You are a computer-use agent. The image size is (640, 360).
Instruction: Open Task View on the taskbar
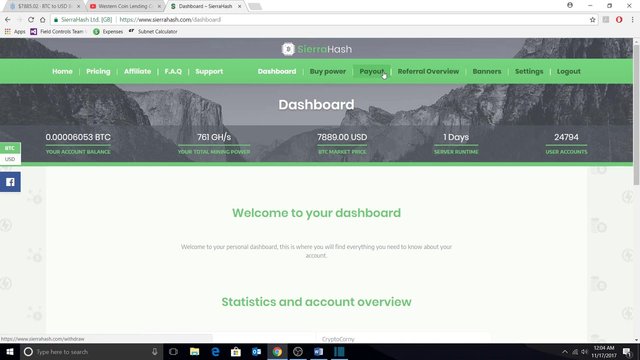tap(173, 351)
